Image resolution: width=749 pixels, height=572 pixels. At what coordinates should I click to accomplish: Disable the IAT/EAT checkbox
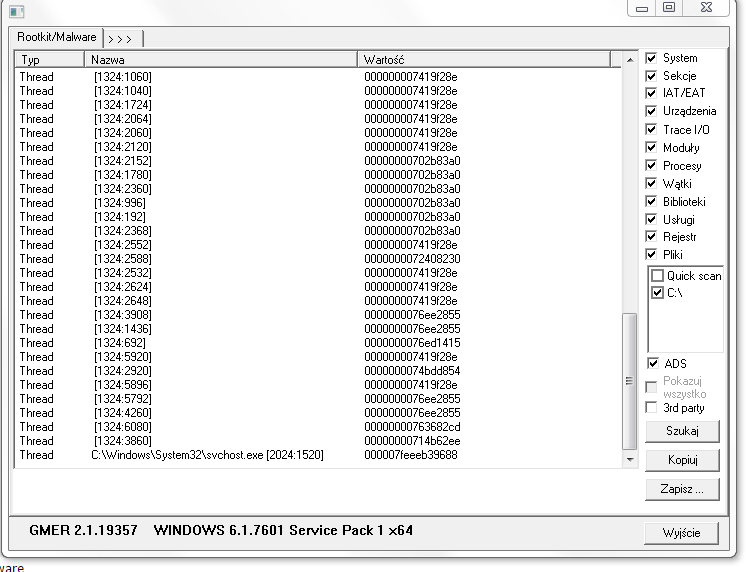click(x=652, y=94)
